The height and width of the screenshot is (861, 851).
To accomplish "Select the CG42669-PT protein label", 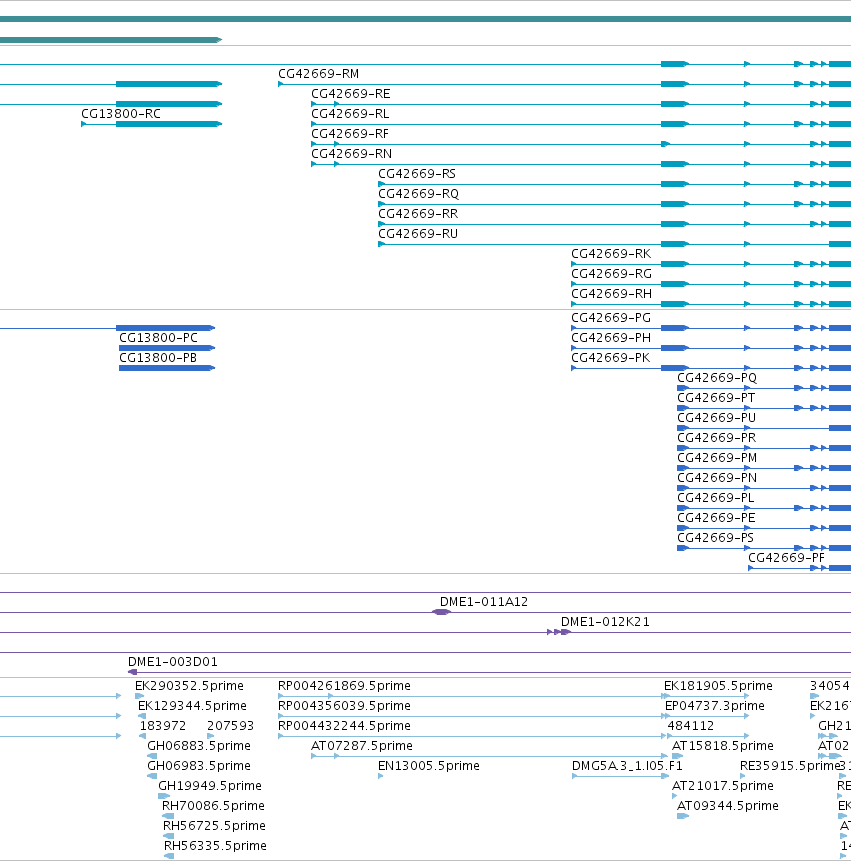I will click(716, 398).
